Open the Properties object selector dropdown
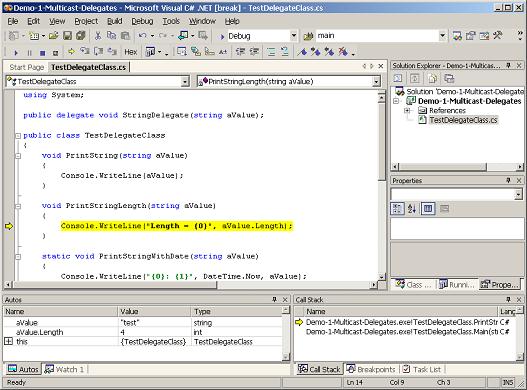Image resolution: width=527 pixels, height=390 pixels. pyautogui.click(x=518, y=194)
